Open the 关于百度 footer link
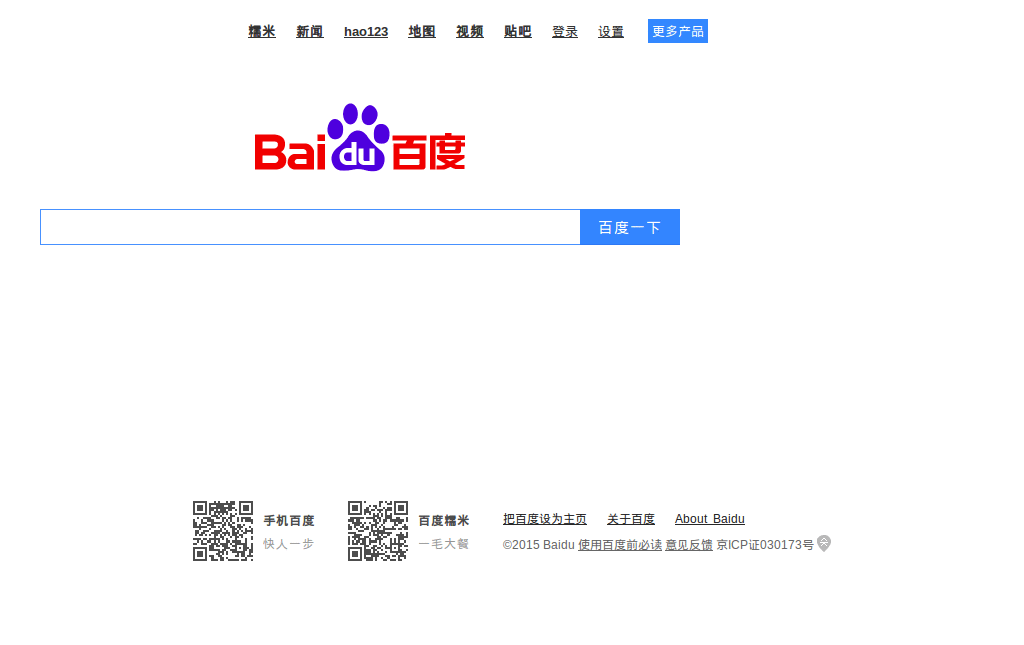1024x645 pixels. (x=631, y=519)
